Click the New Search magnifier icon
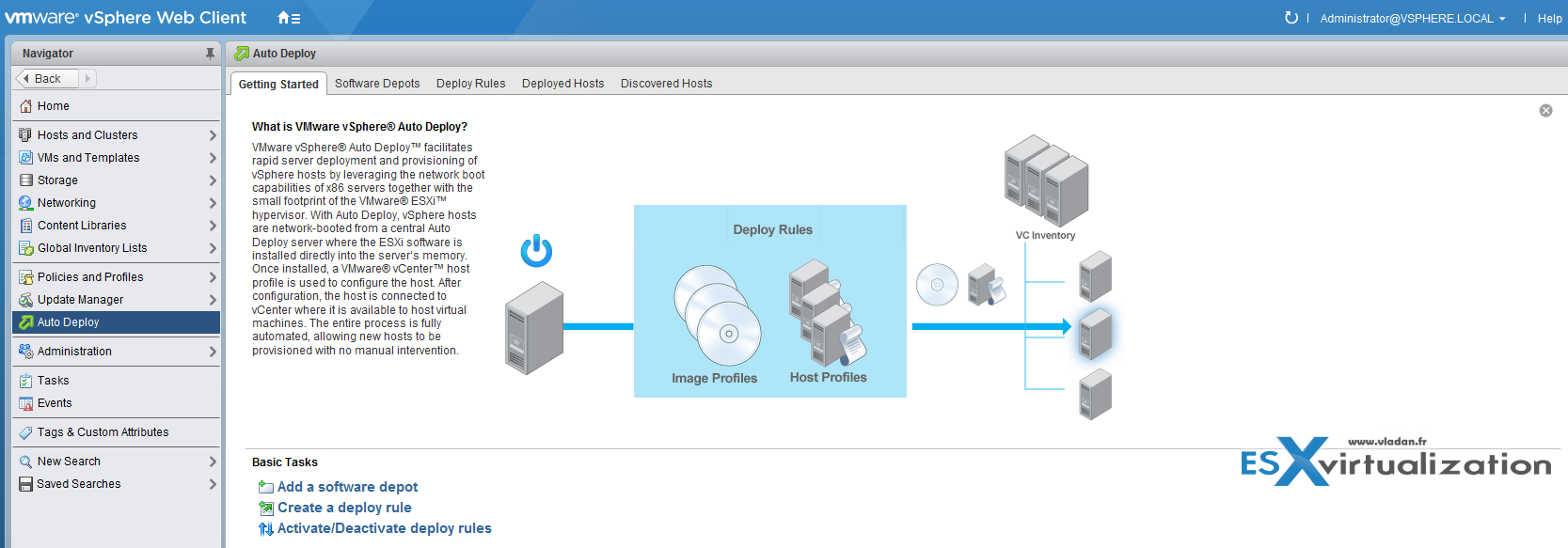The image size is (1568, 548). [x=26, y=462]
